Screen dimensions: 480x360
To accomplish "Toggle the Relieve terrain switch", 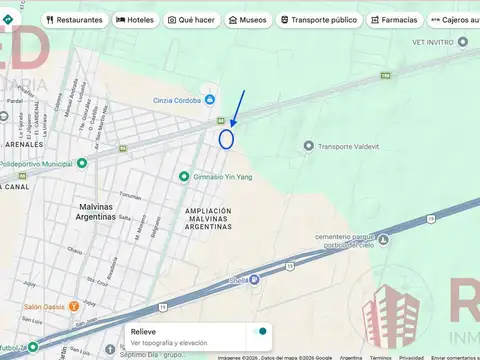I will tap(260, 331).
